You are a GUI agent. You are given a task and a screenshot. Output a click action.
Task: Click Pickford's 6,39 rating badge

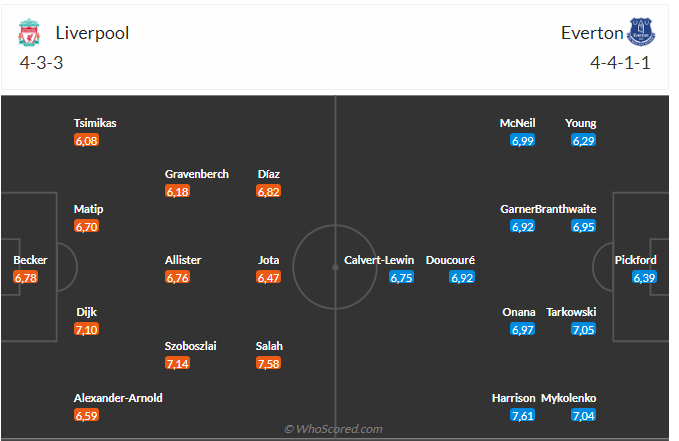(x=644, y=277)
